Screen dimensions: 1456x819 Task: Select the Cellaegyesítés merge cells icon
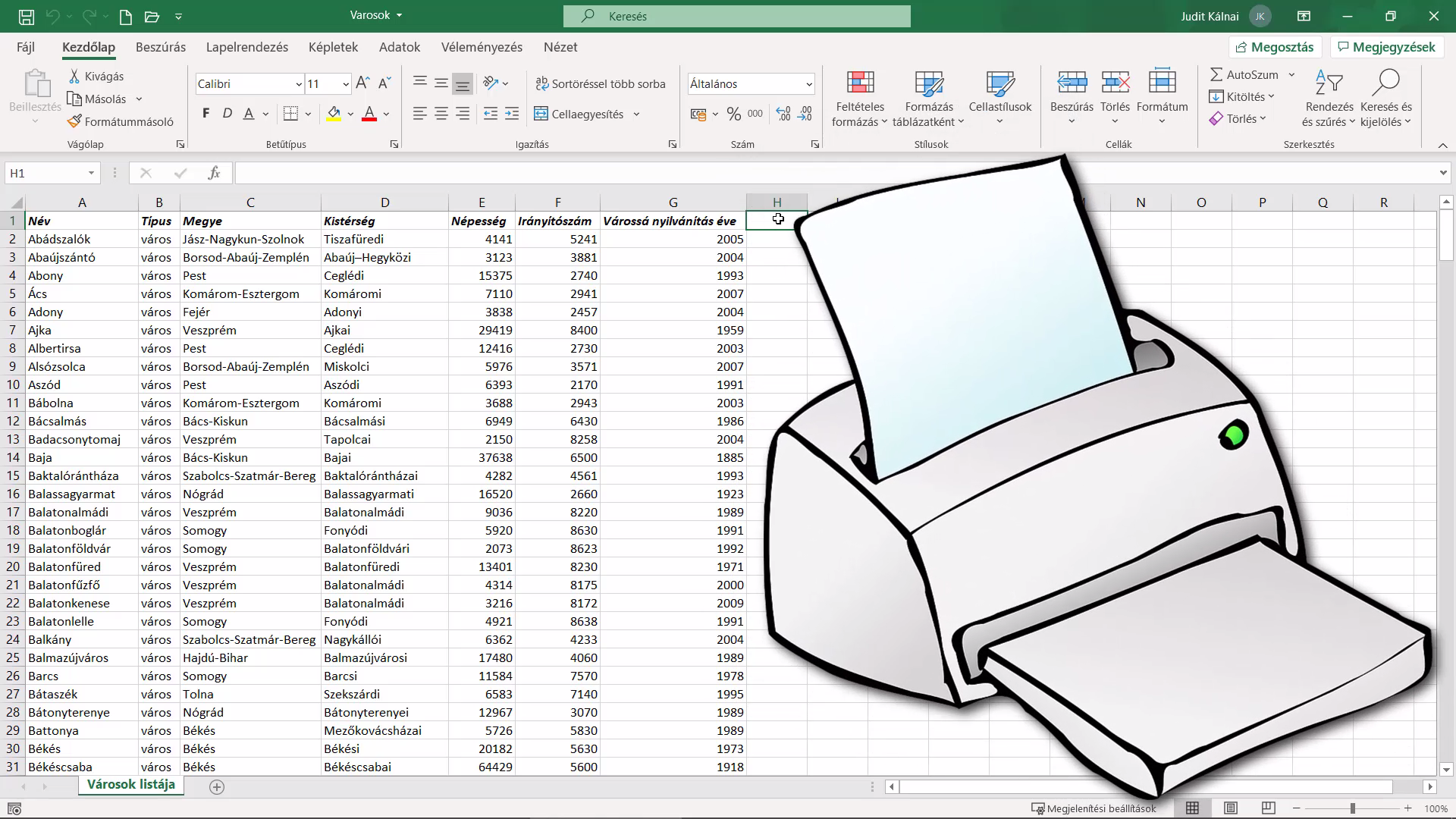[541, 114]
